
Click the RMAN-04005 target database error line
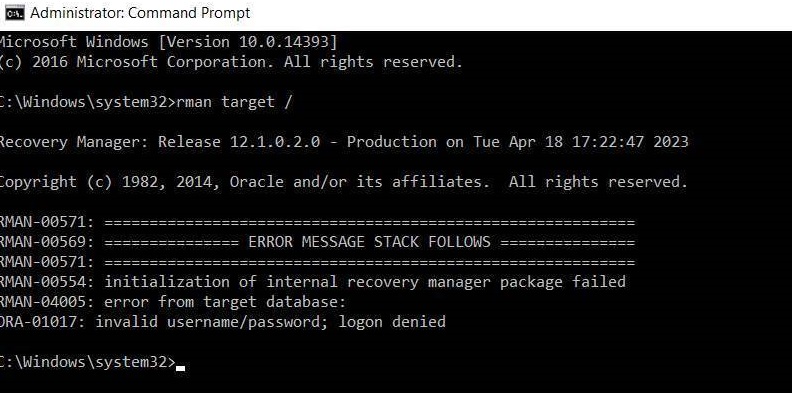[173, 302]
